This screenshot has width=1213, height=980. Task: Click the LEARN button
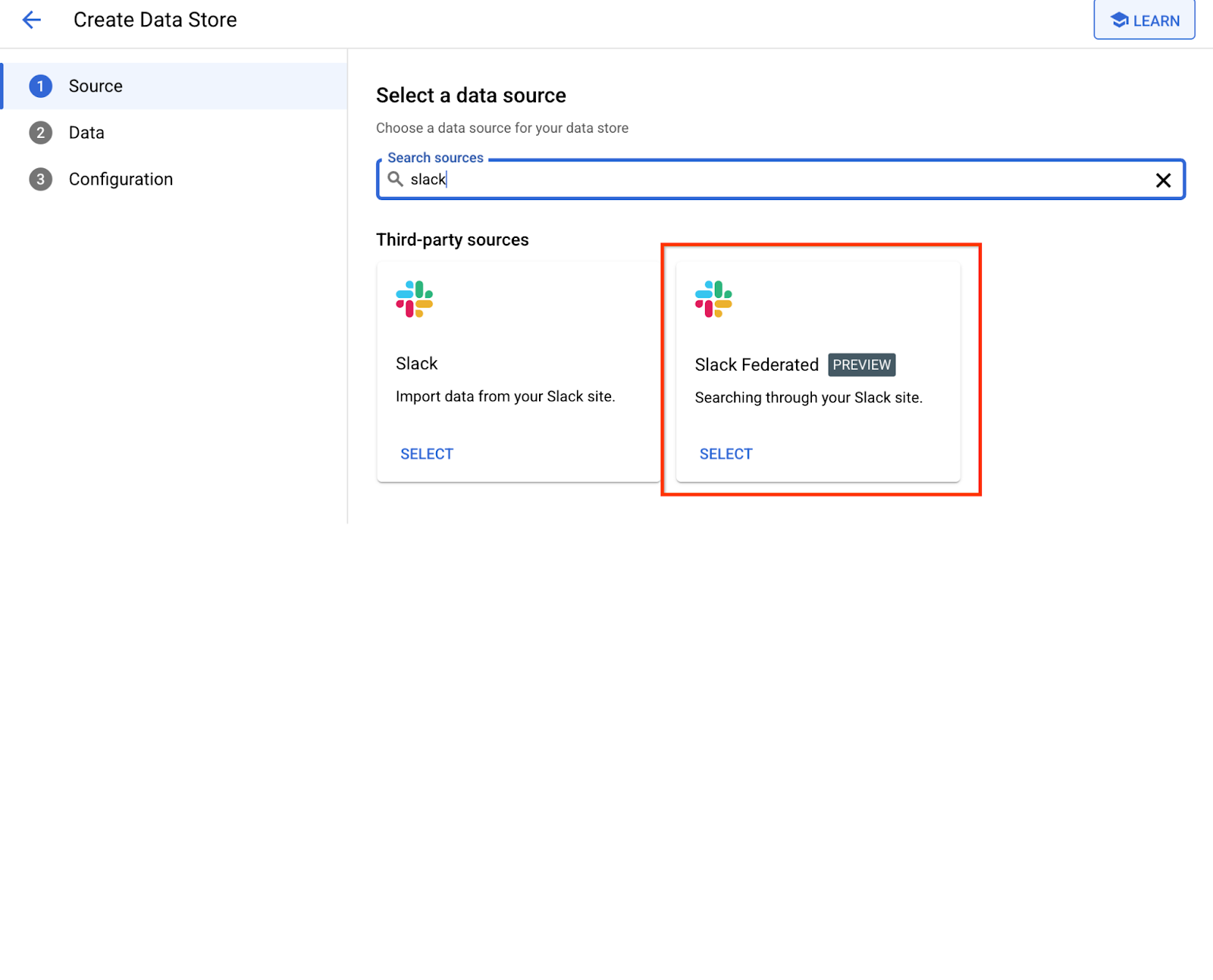1144,20
